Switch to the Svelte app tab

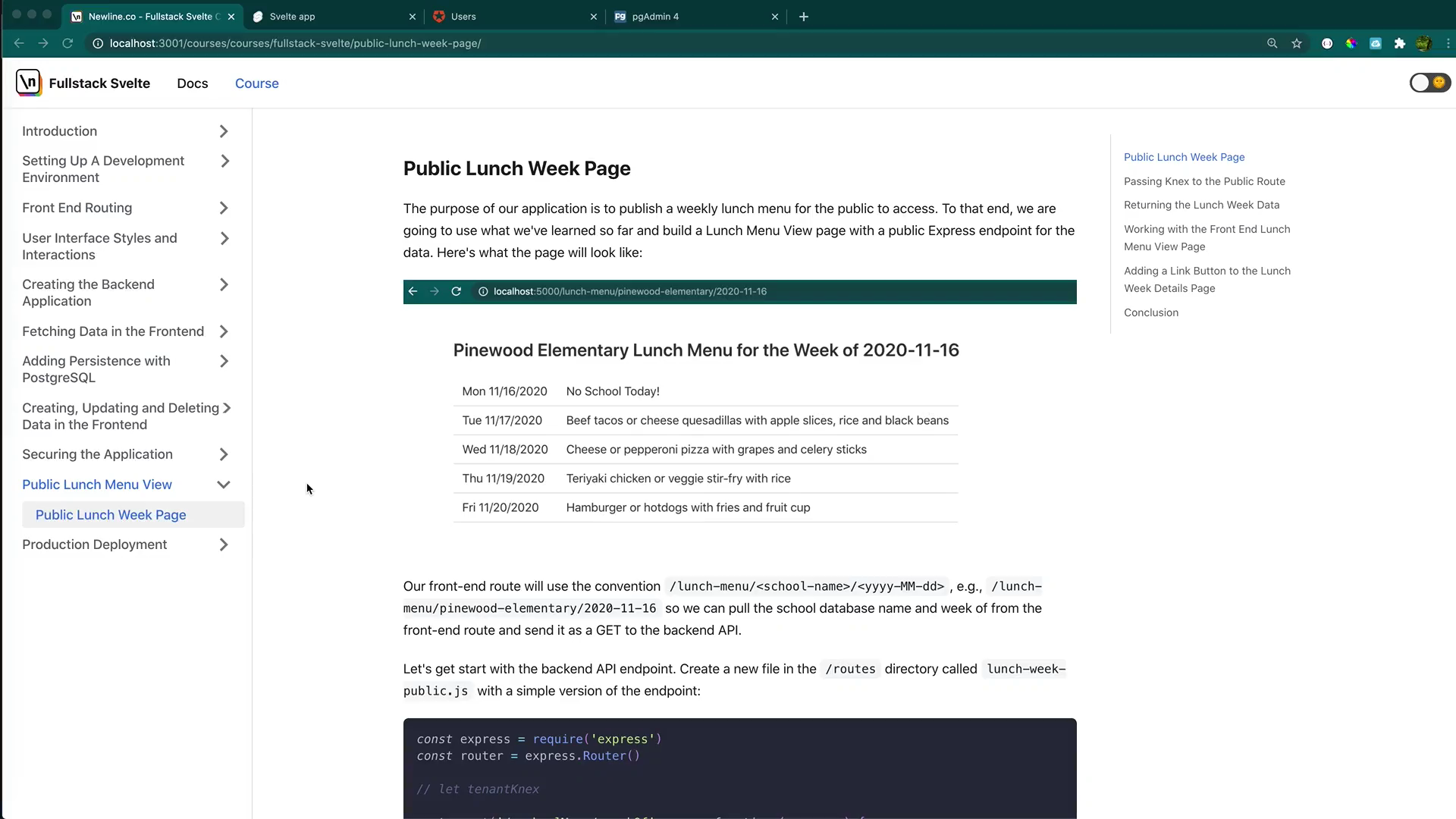(x=334, y=17)
